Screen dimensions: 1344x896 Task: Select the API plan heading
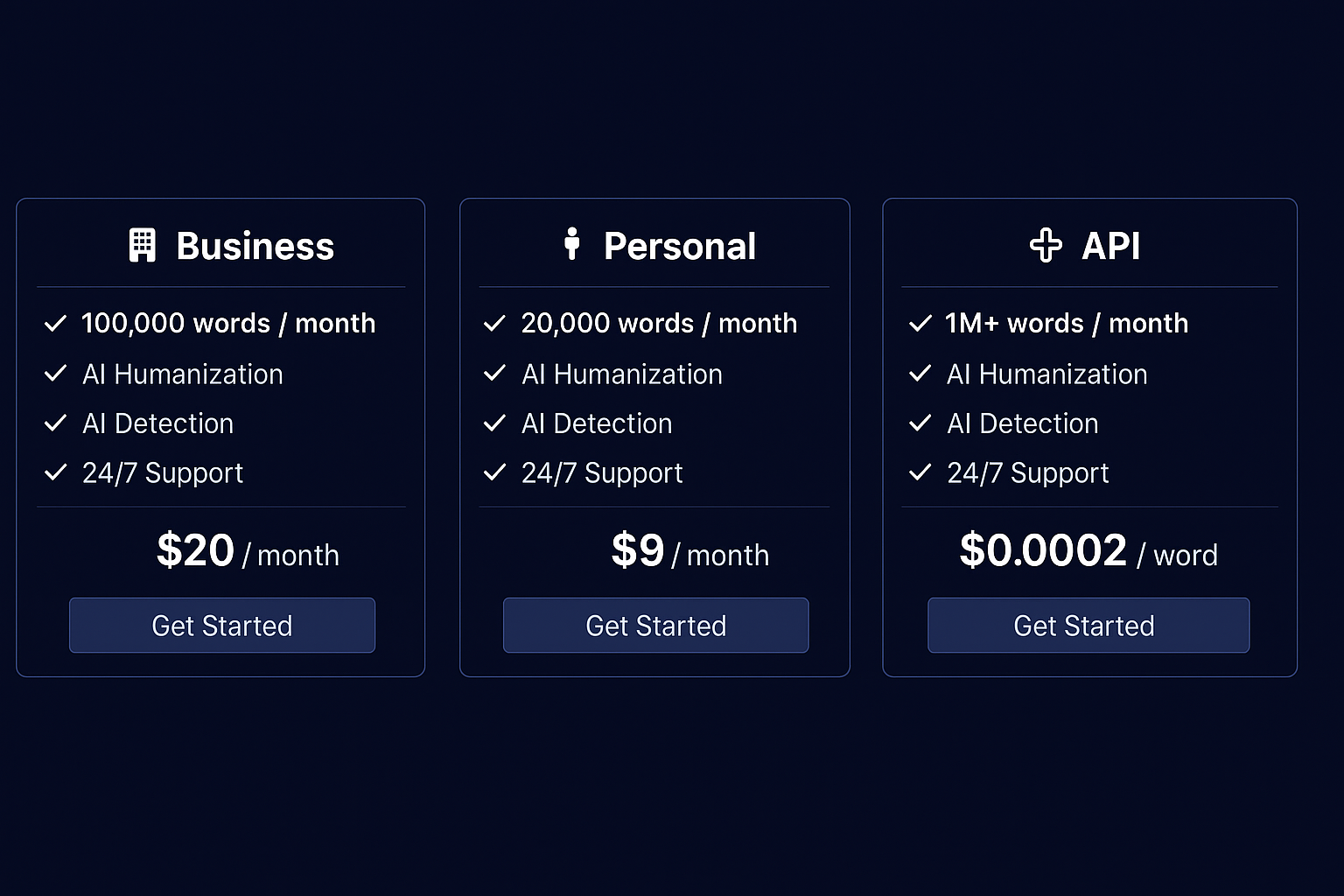1110,246
